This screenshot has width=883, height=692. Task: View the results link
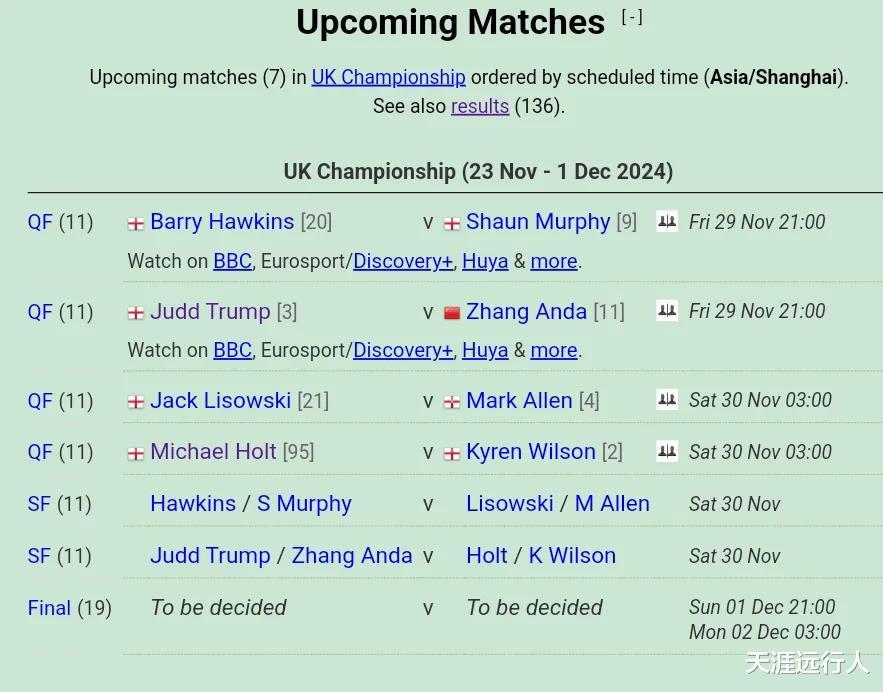[480, 106]
